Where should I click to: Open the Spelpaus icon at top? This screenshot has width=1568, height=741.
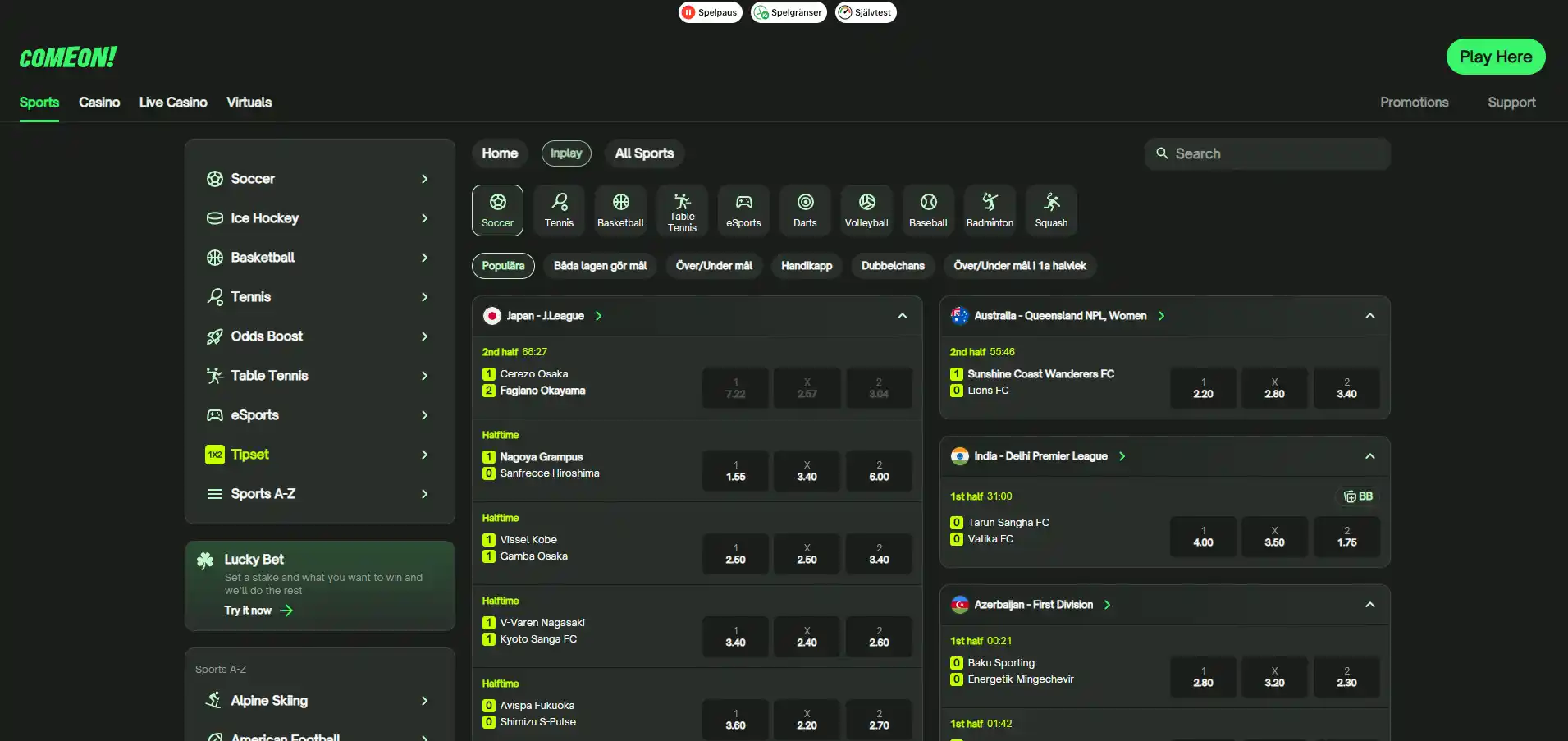[x=711, y=12]
